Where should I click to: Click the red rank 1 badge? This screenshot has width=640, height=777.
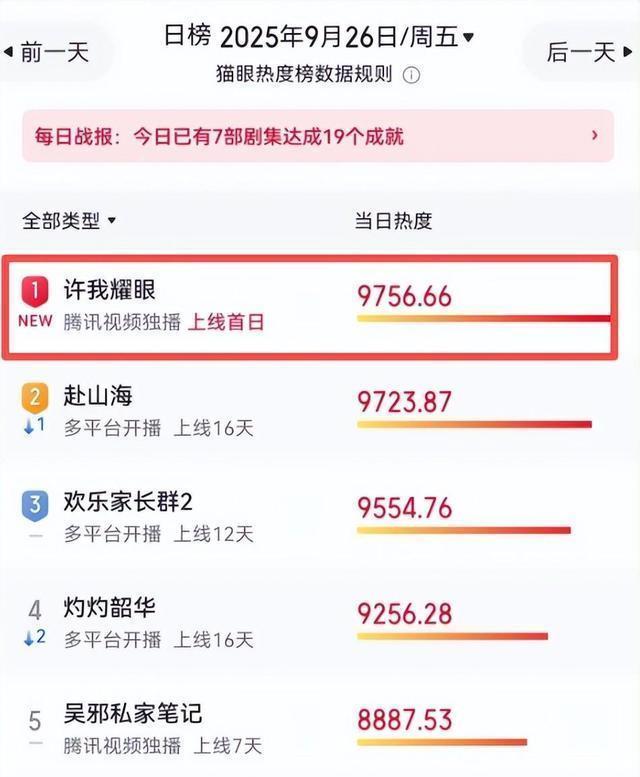coord(35,292)
